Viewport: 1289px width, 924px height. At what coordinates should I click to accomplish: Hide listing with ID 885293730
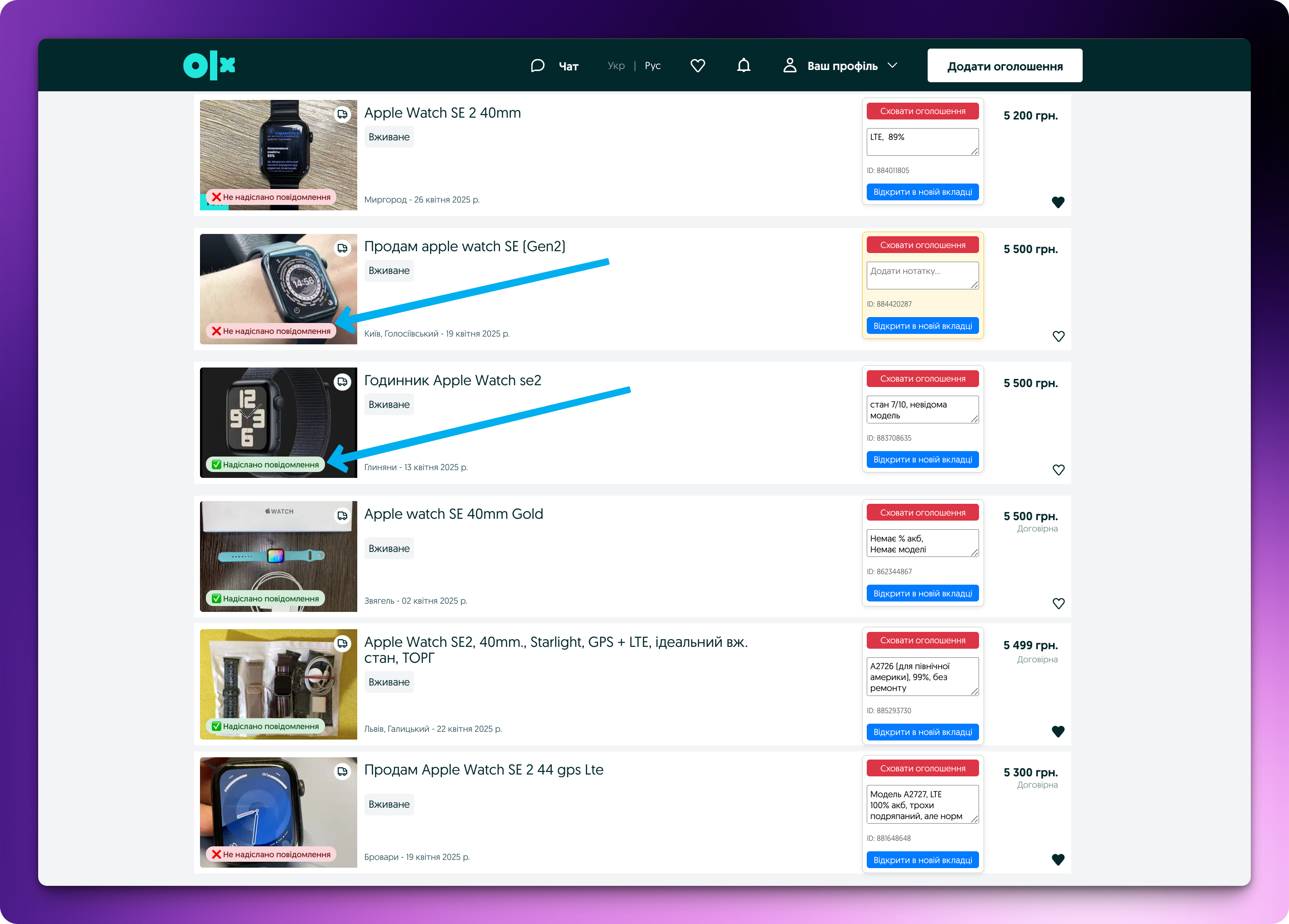point(922,640)
